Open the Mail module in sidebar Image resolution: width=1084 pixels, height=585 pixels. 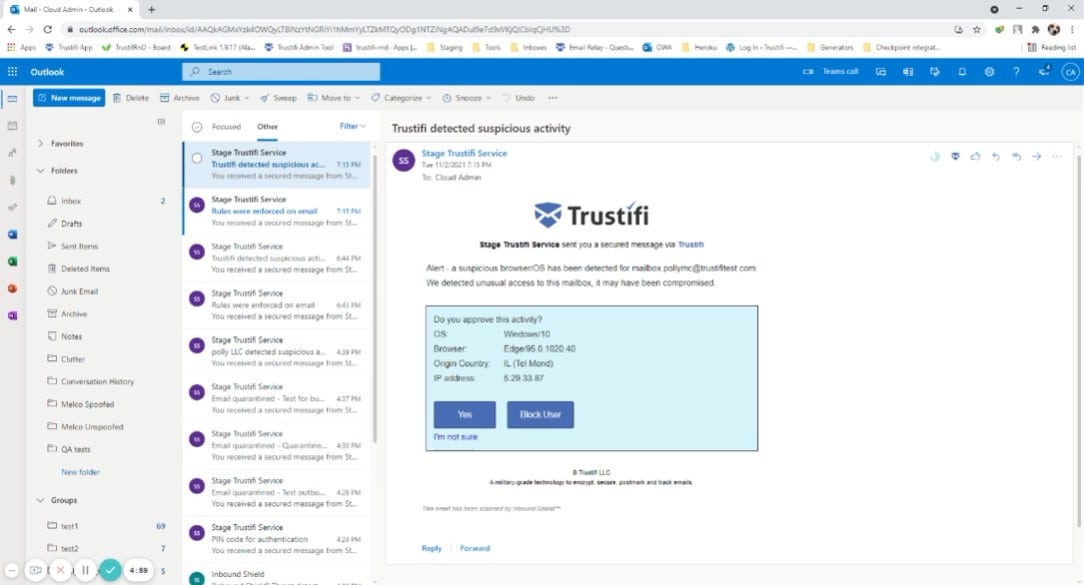pos(12,99)
